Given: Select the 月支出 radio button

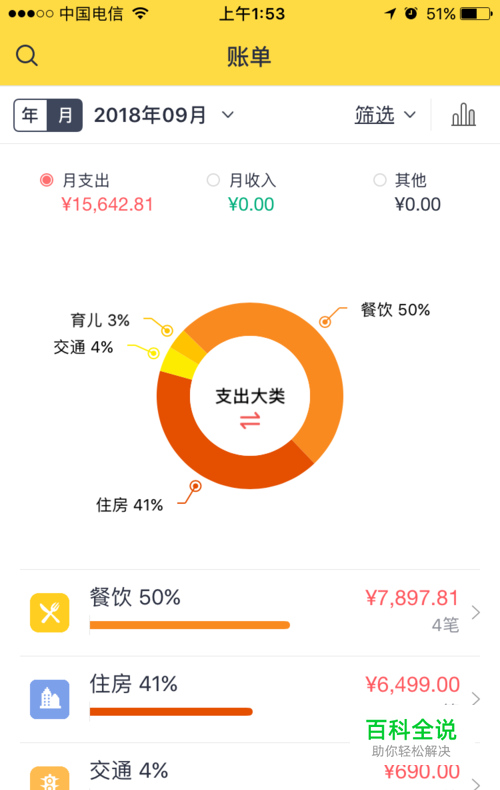Looking at the screenshot, I should 46,180.
